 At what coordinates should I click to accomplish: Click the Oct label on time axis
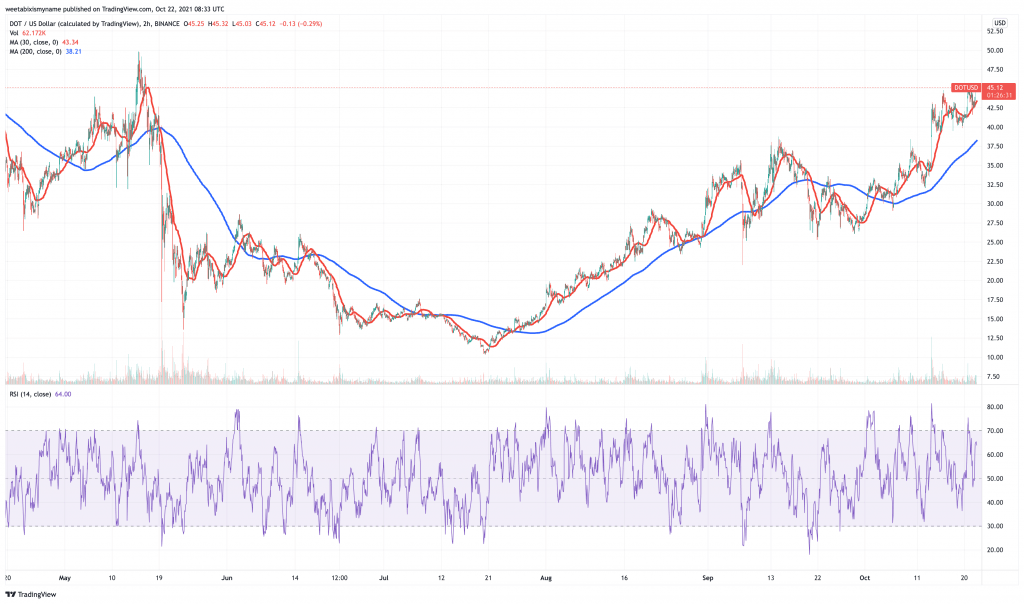865,578
